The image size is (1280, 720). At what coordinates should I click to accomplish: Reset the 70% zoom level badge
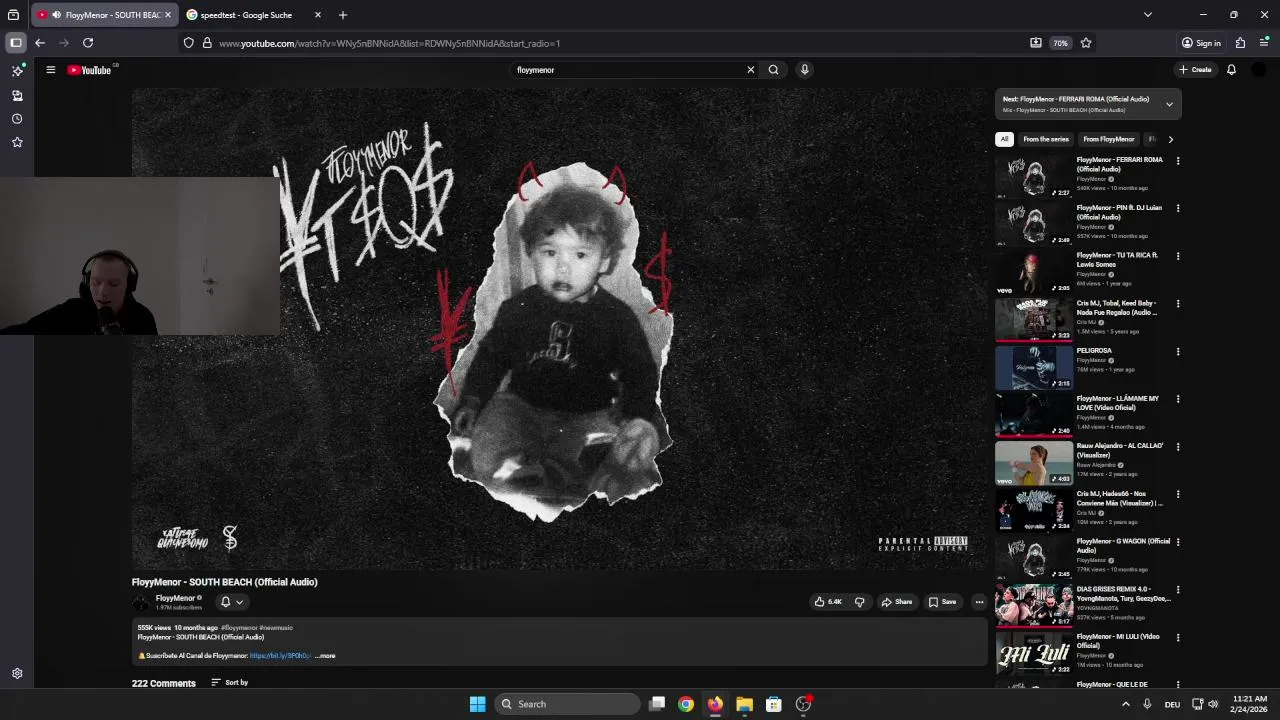pyautogui.click(x=1060, y=43)
